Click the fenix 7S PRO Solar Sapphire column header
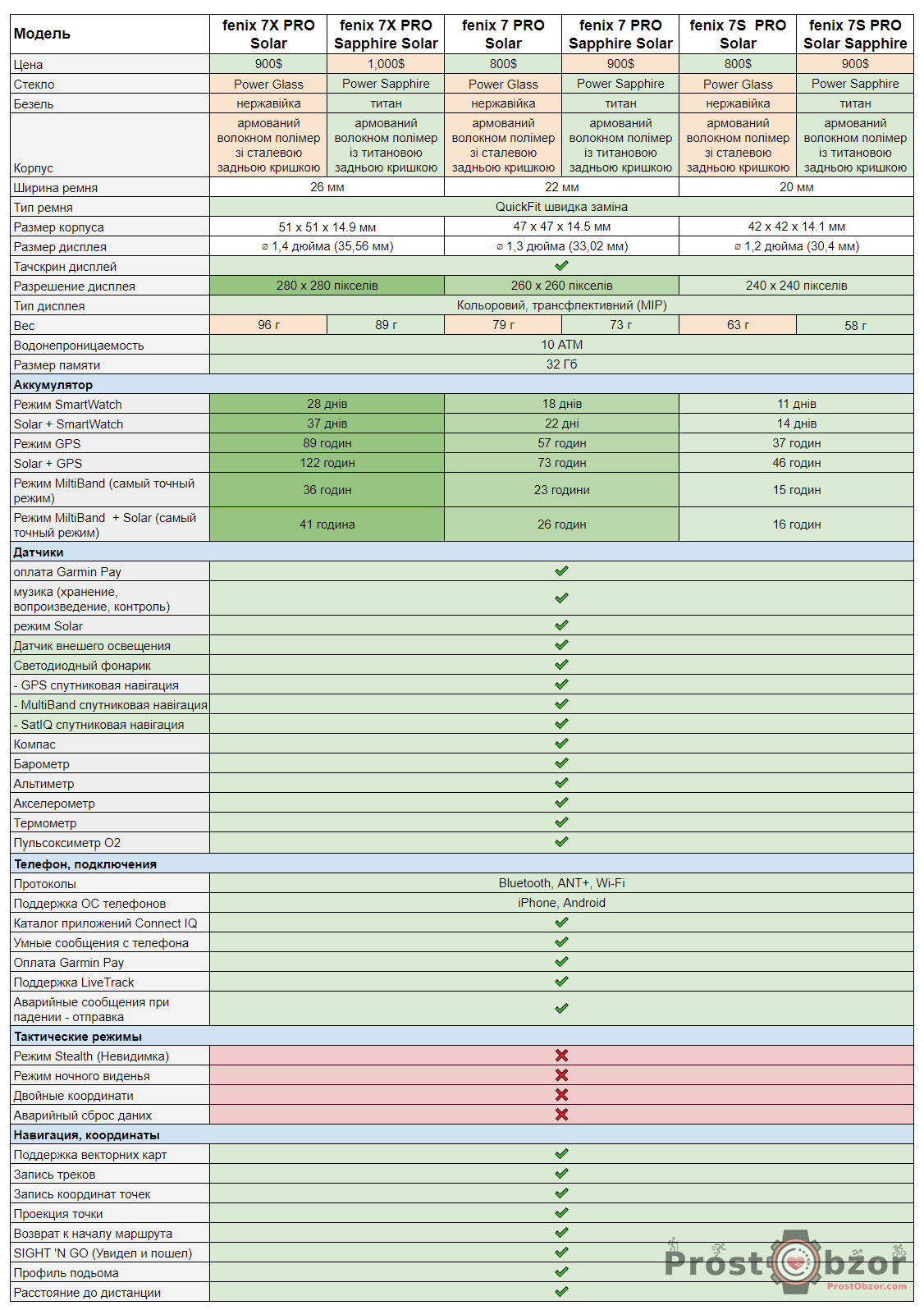The height and width of the screenshot is (1310, 924). pos(855,34)
